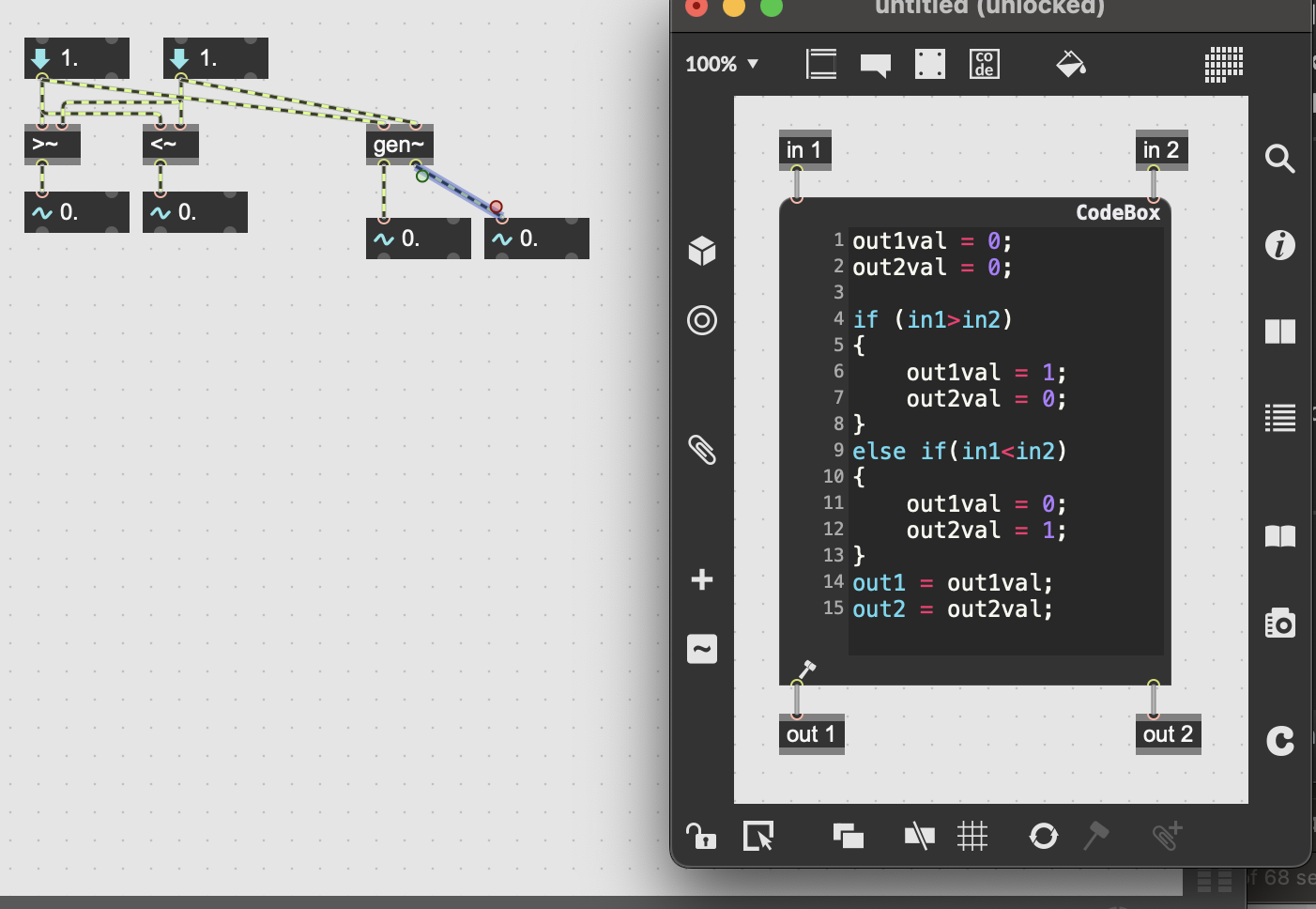Toggle the grid display in bottom toolbar
Image resolution: width=1316 pixels, height=909 pixels.
(972, 836)
